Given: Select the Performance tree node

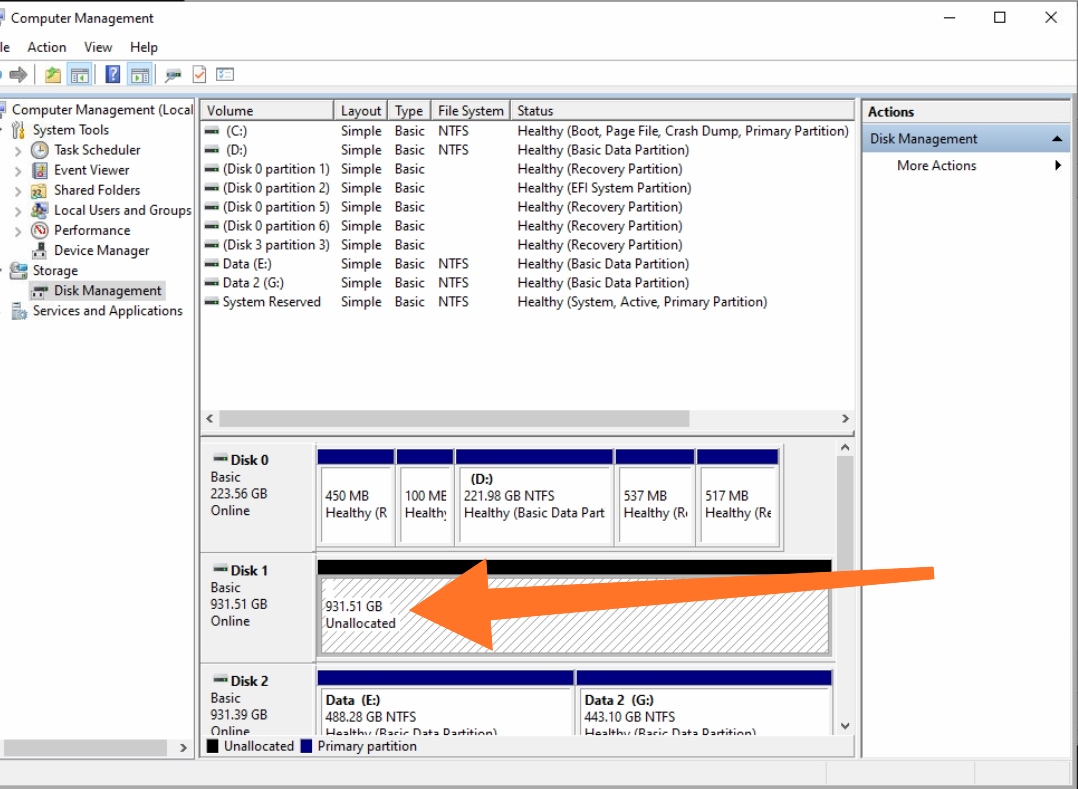Looking at the screenshot, I should click(92, 230).
